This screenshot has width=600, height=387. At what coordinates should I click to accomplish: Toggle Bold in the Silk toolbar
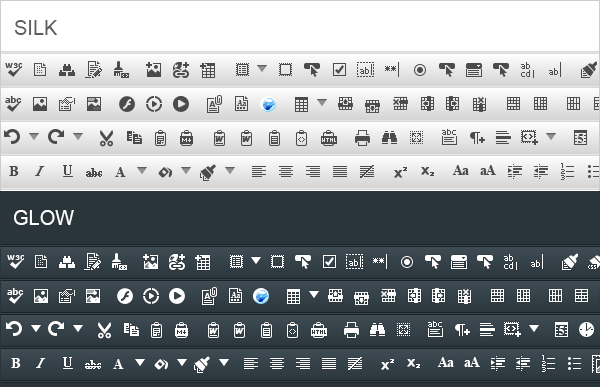point(14,171)
